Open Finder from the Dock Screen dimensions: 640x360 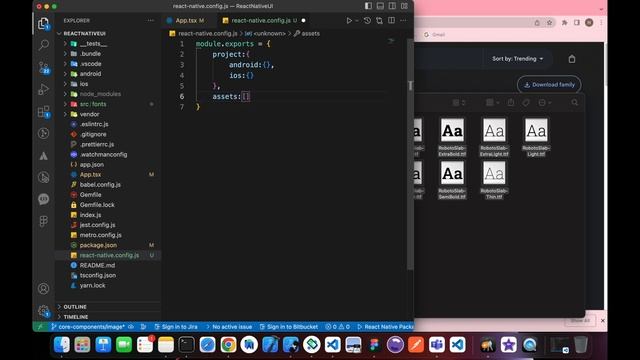pyautogui.click(x=62, y=345)
